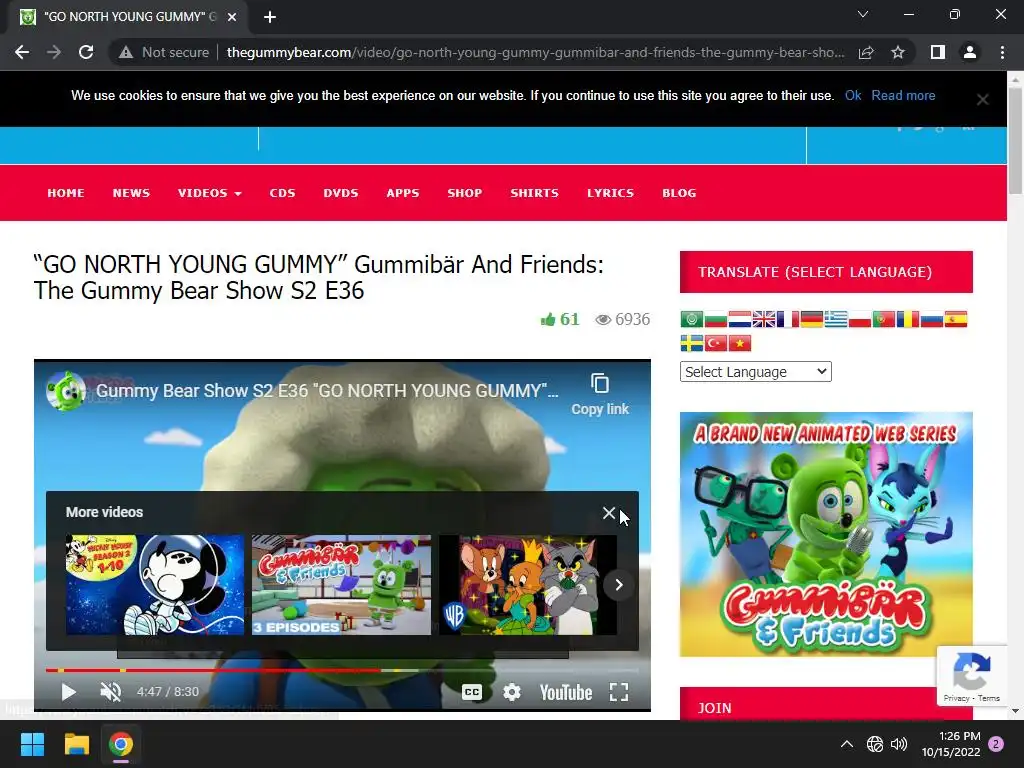Screen dimensions: 1024x768
Task: Translate using the Russian flag
Action: [931, 319]
